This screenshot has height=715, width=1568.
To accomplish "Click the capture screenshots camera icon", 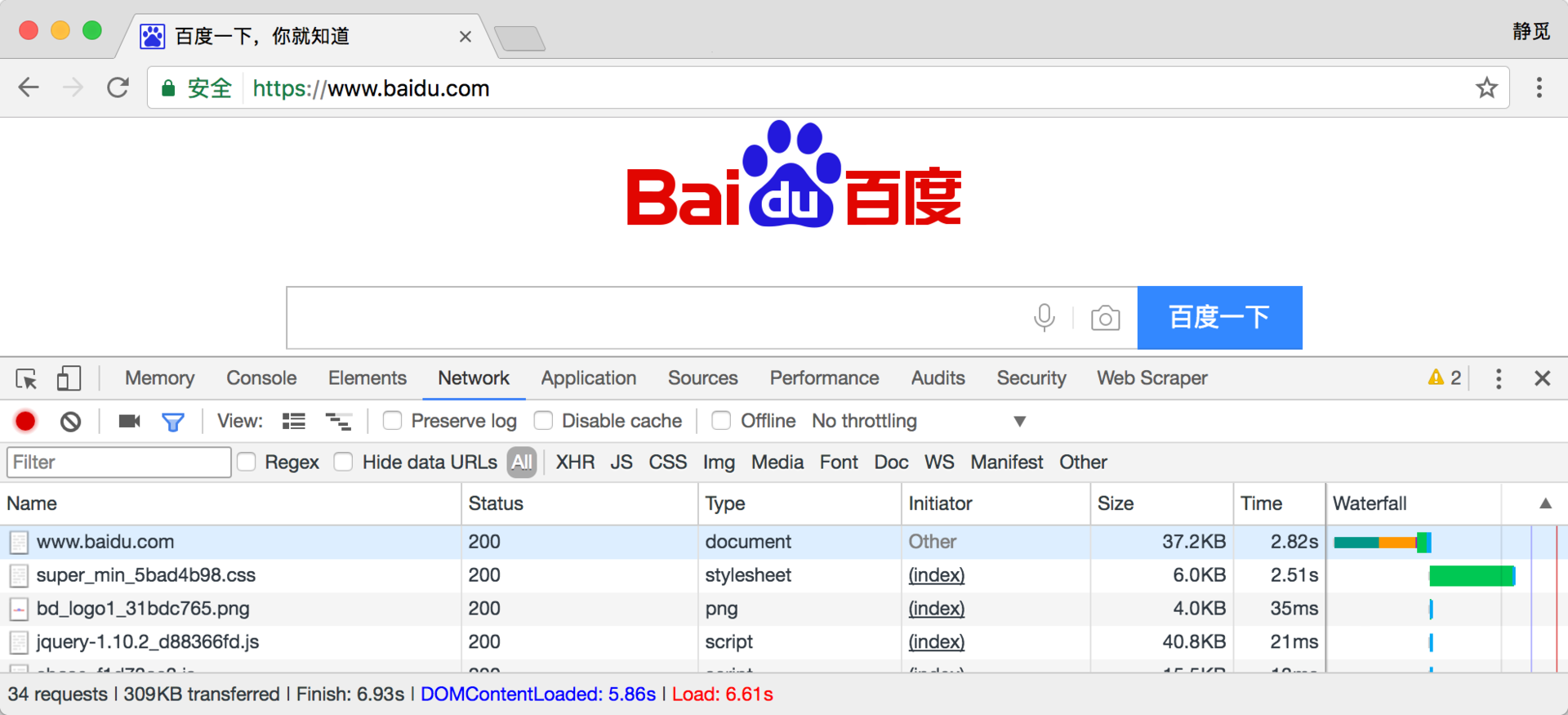I will (x=129, y=421).
